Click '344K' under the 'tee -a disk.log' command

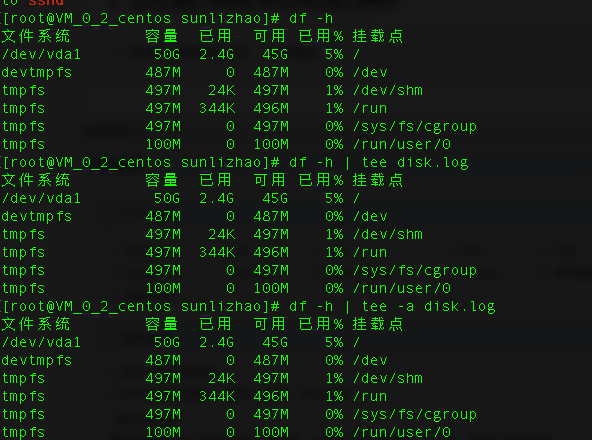tap(217, 397)
